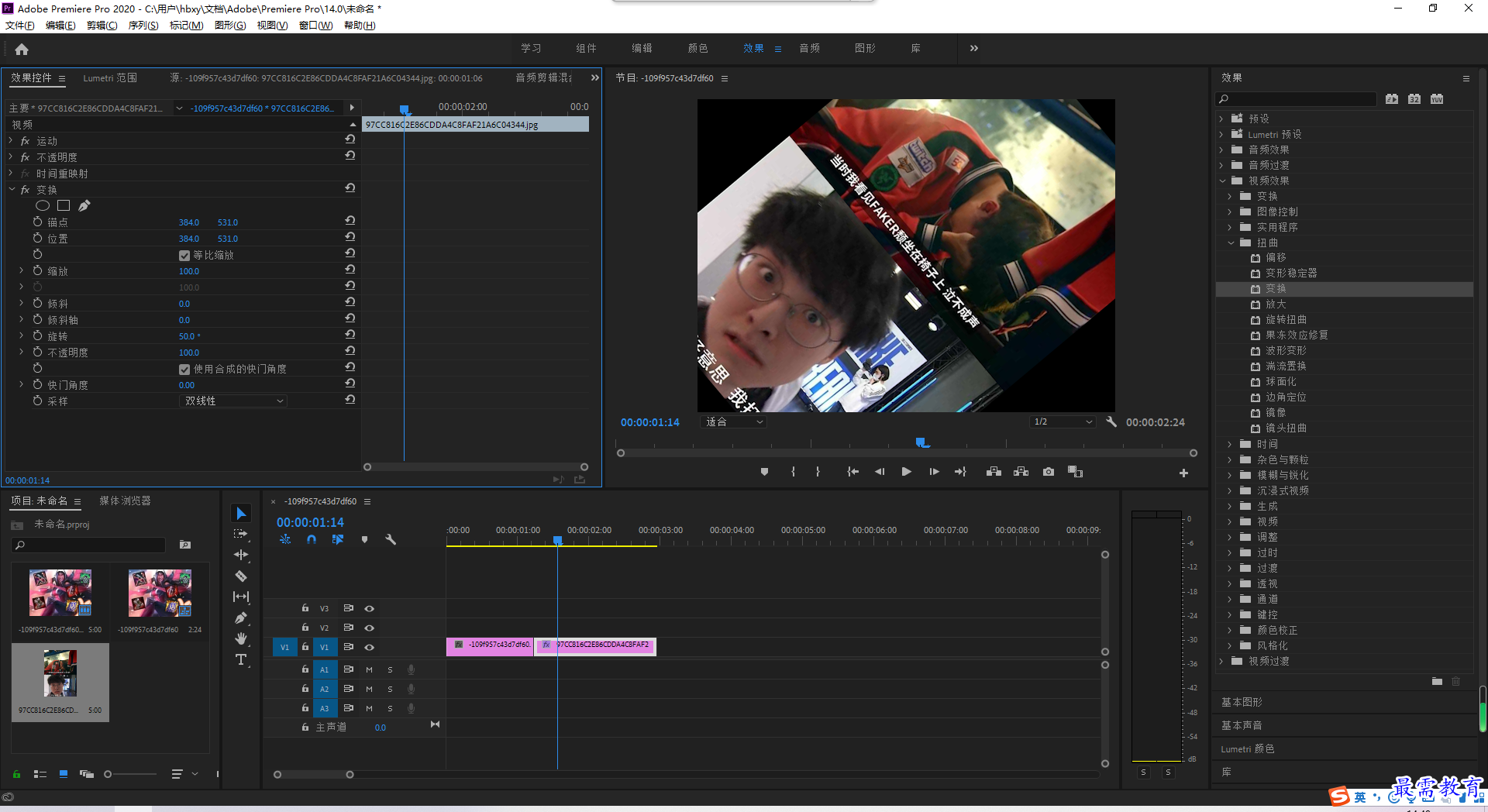This screenshot has height=812, width=1488.
Task: Click the Lift button in Program monitor
Action: tap(994, 472)
